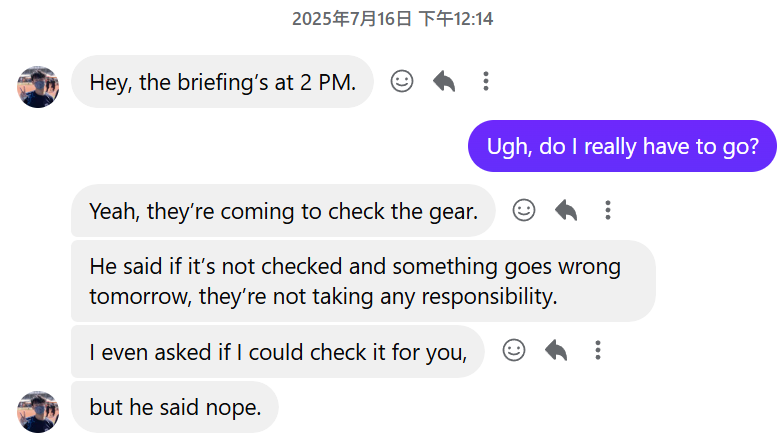
Task: Open sender's profile picture beside briefing message
Action: [38, 86]
